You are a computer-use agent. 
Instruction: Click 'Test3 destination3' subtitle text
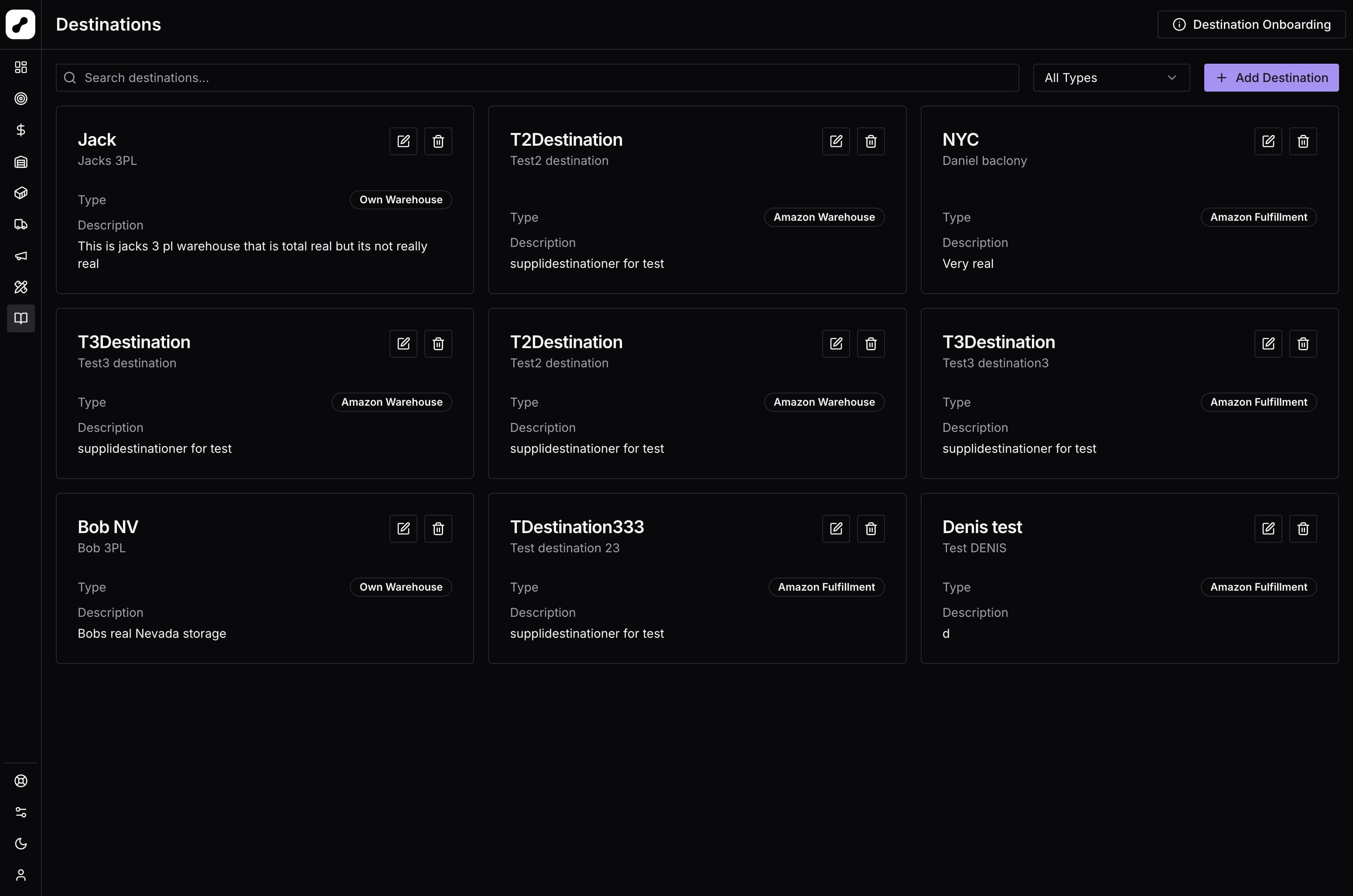(995, 363)
